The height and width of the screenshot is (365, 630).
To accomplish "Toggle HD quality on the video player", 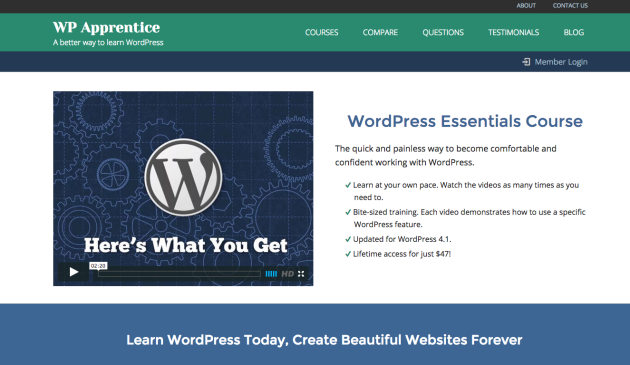I will (x=287, y=274).
